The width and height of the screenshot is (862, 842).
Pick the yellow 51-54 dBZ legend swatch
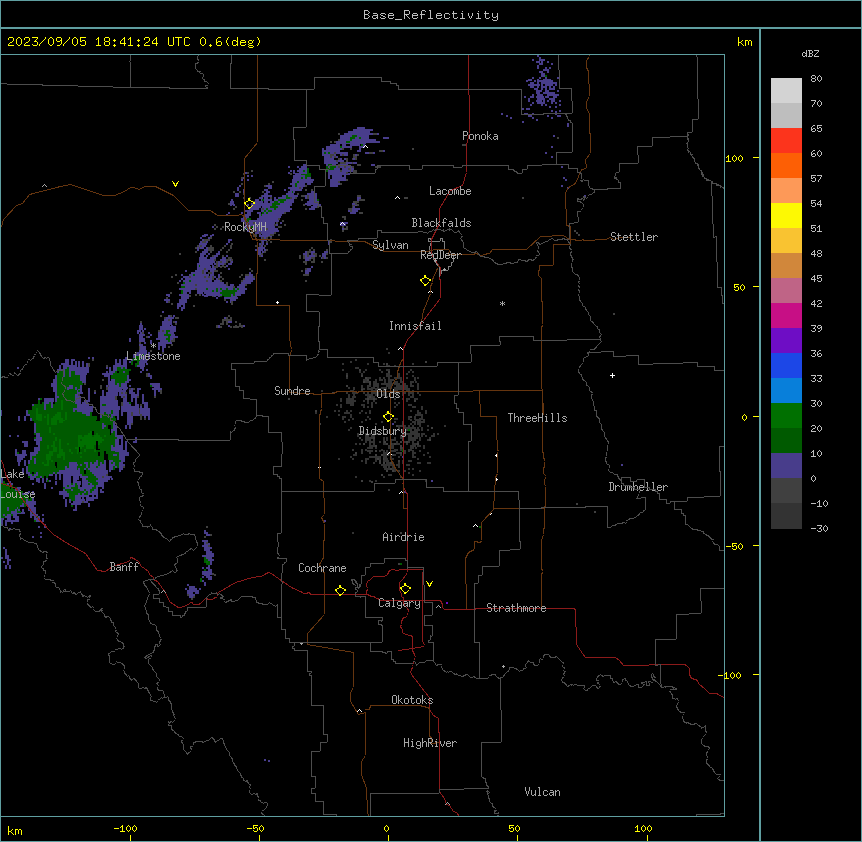(786, 215)
